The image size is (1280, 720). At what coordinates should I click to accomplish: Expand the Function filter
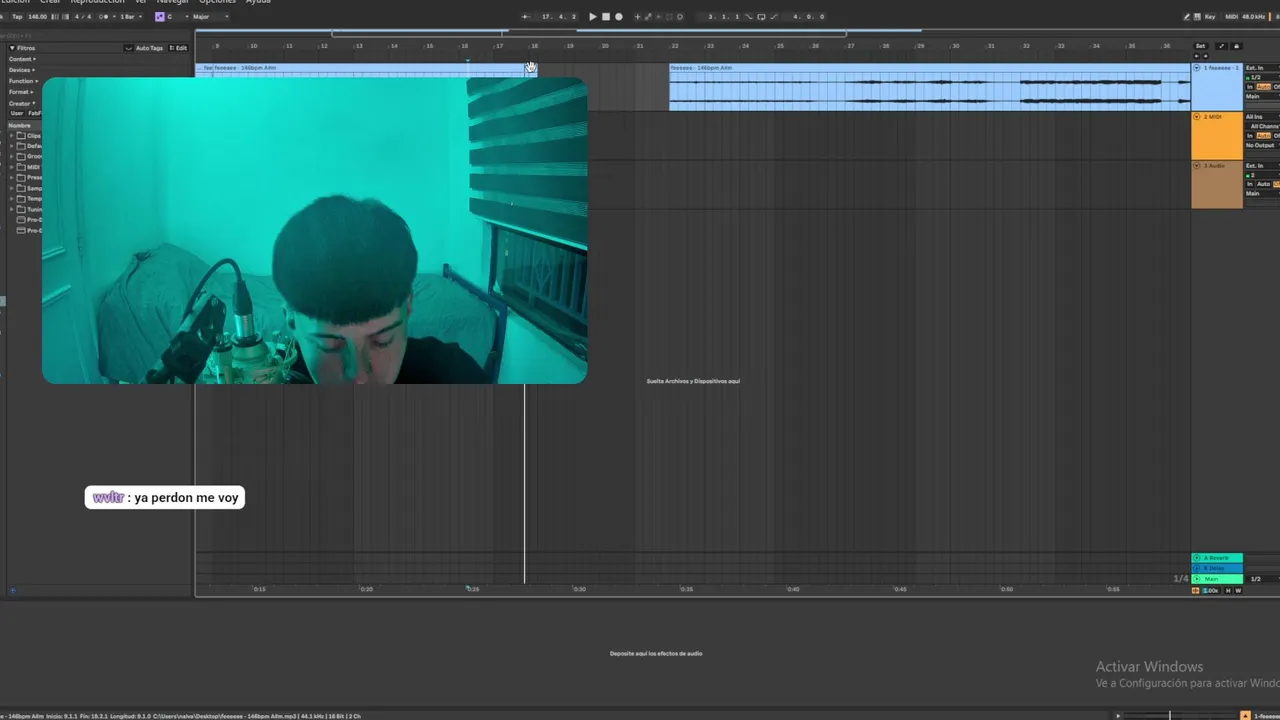pyautogui.click(x=23, y=81)
